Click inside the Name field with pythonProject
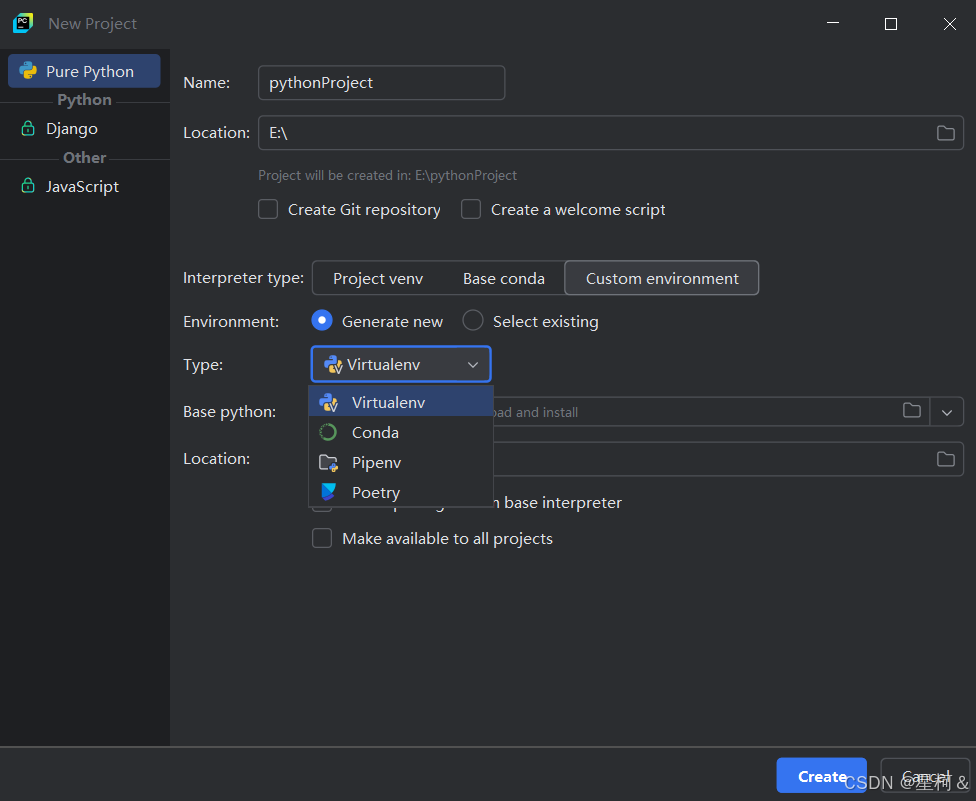 tap(382, 83)
